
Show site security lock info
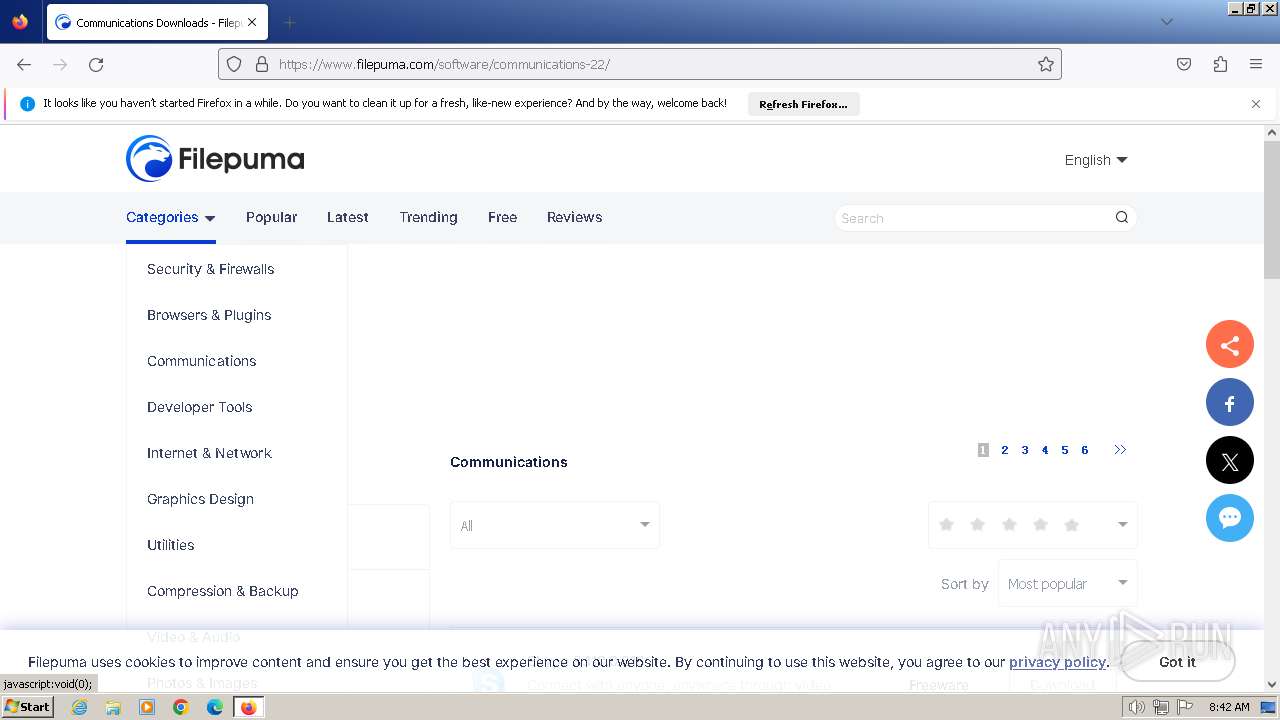(262, 64)
